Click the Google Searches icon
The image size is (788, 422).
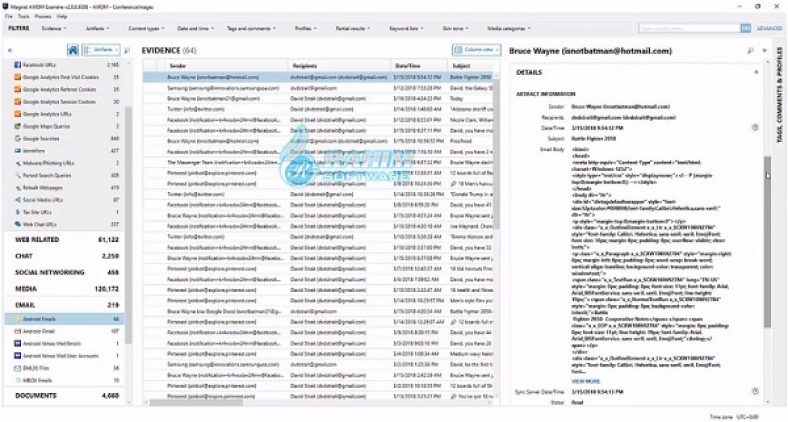click(x=18, y=138)
